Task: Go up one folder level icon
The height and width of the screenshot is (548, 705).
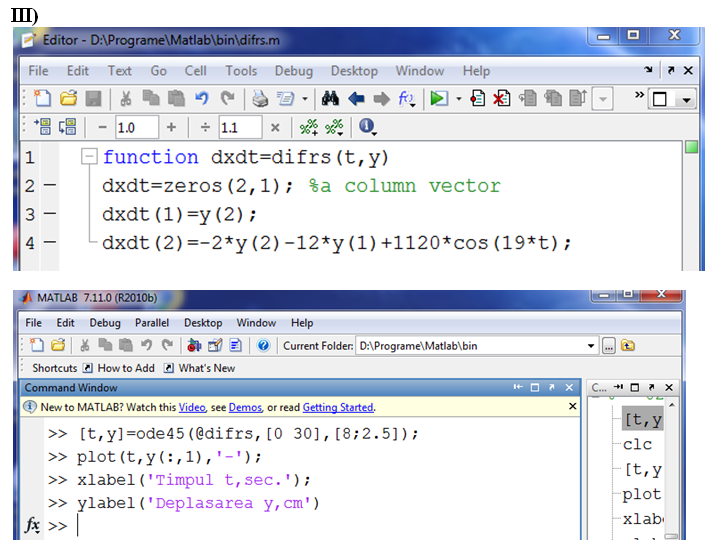Action: pos(628,346)
